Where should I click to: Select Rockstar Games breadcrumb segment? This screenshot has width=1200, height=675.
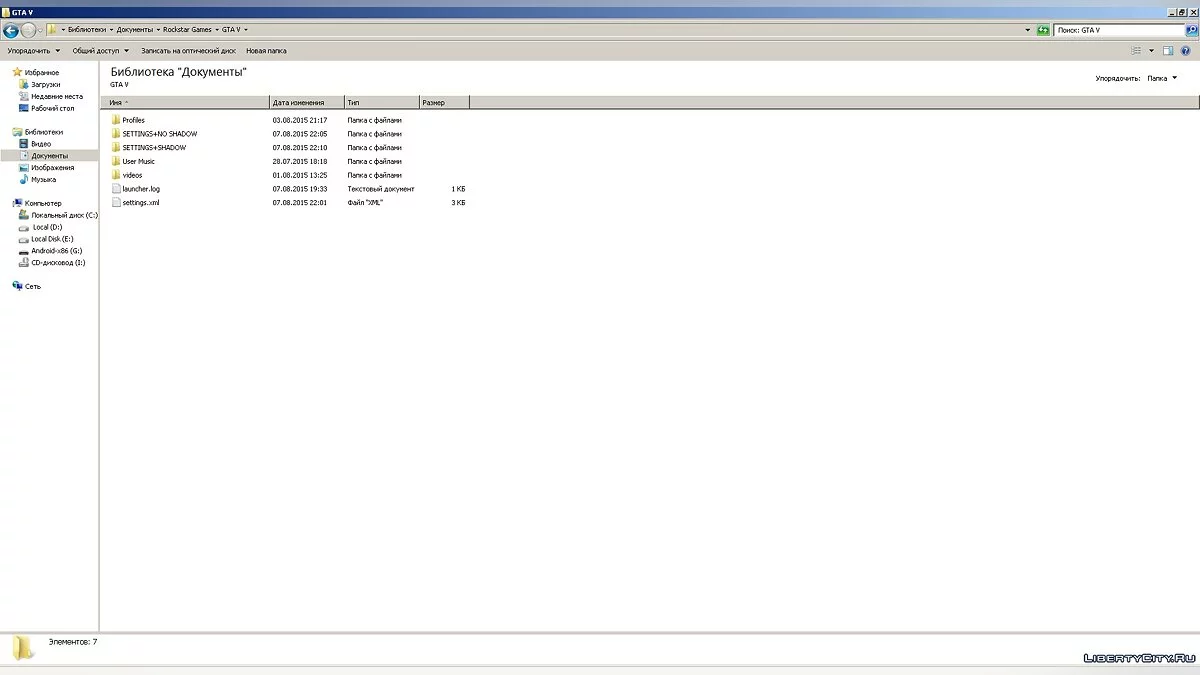point(187,30)
